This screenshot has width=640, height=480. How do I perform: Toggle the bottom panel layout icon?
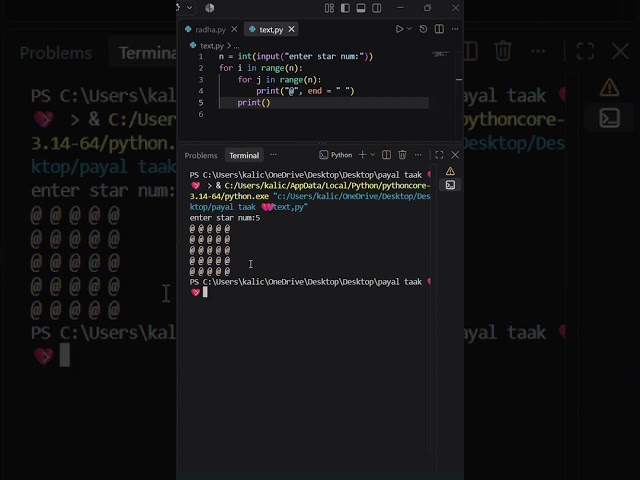coord(361,8)
